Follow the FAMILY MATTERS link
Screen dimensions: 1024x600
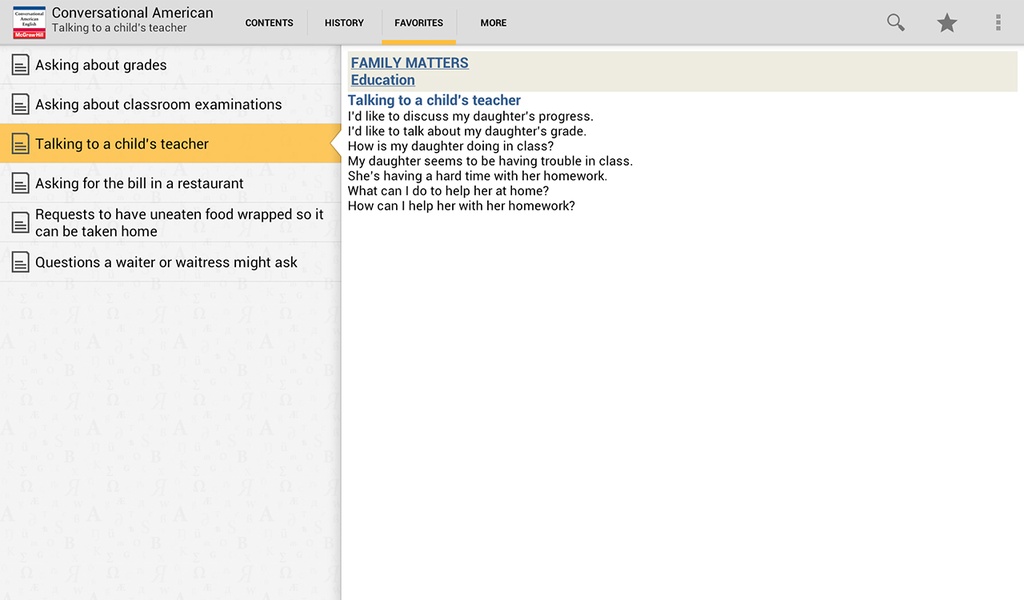point(409,63)
